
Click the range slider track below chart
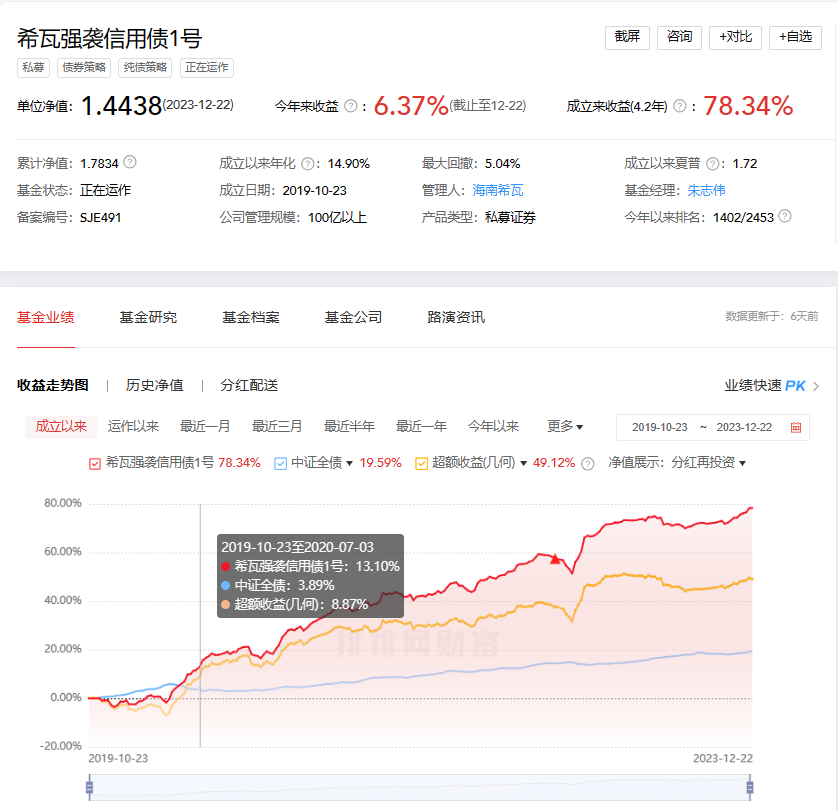point(420,788)
